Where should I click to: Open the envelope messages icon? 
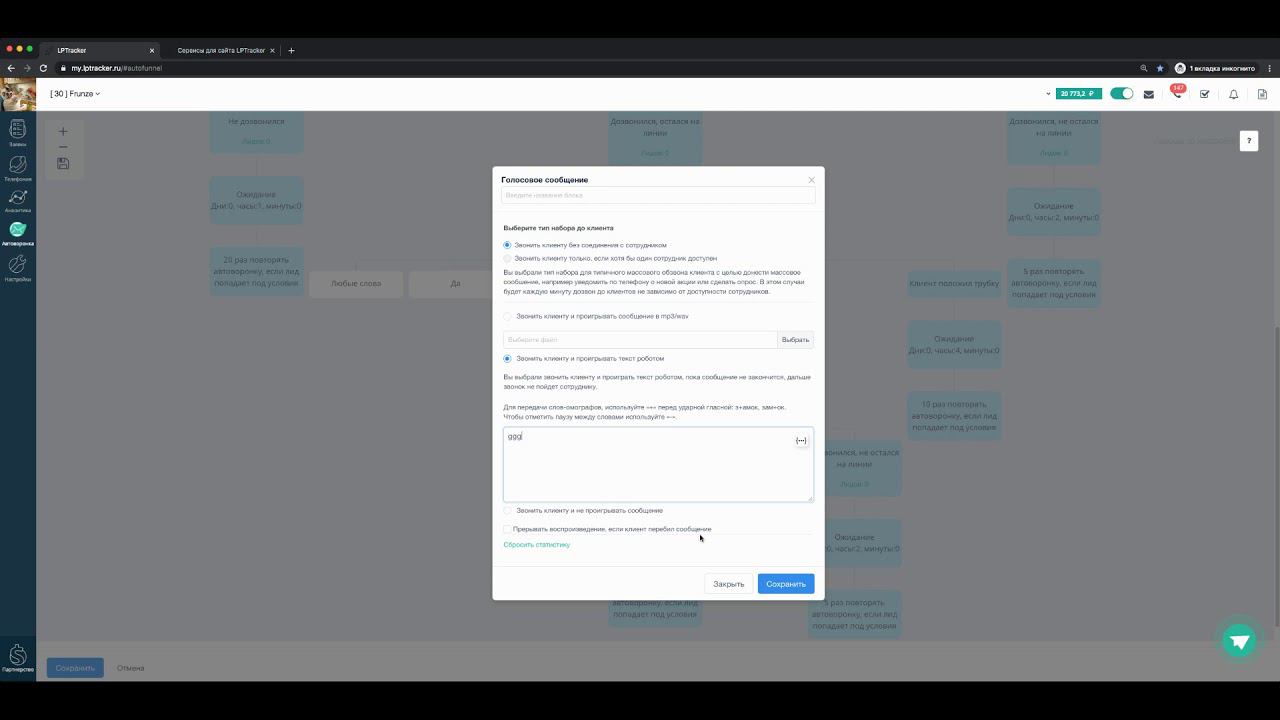pos(1148,94)
